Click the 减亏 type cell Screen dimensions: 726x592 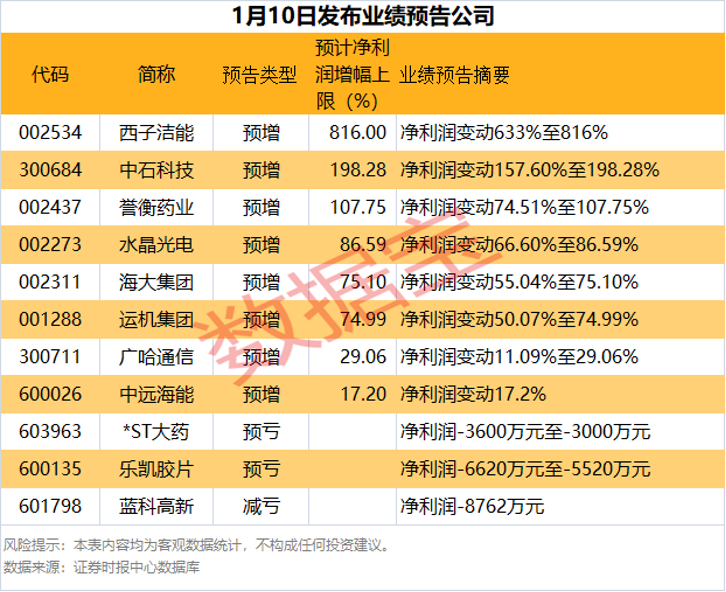(262, 508)
